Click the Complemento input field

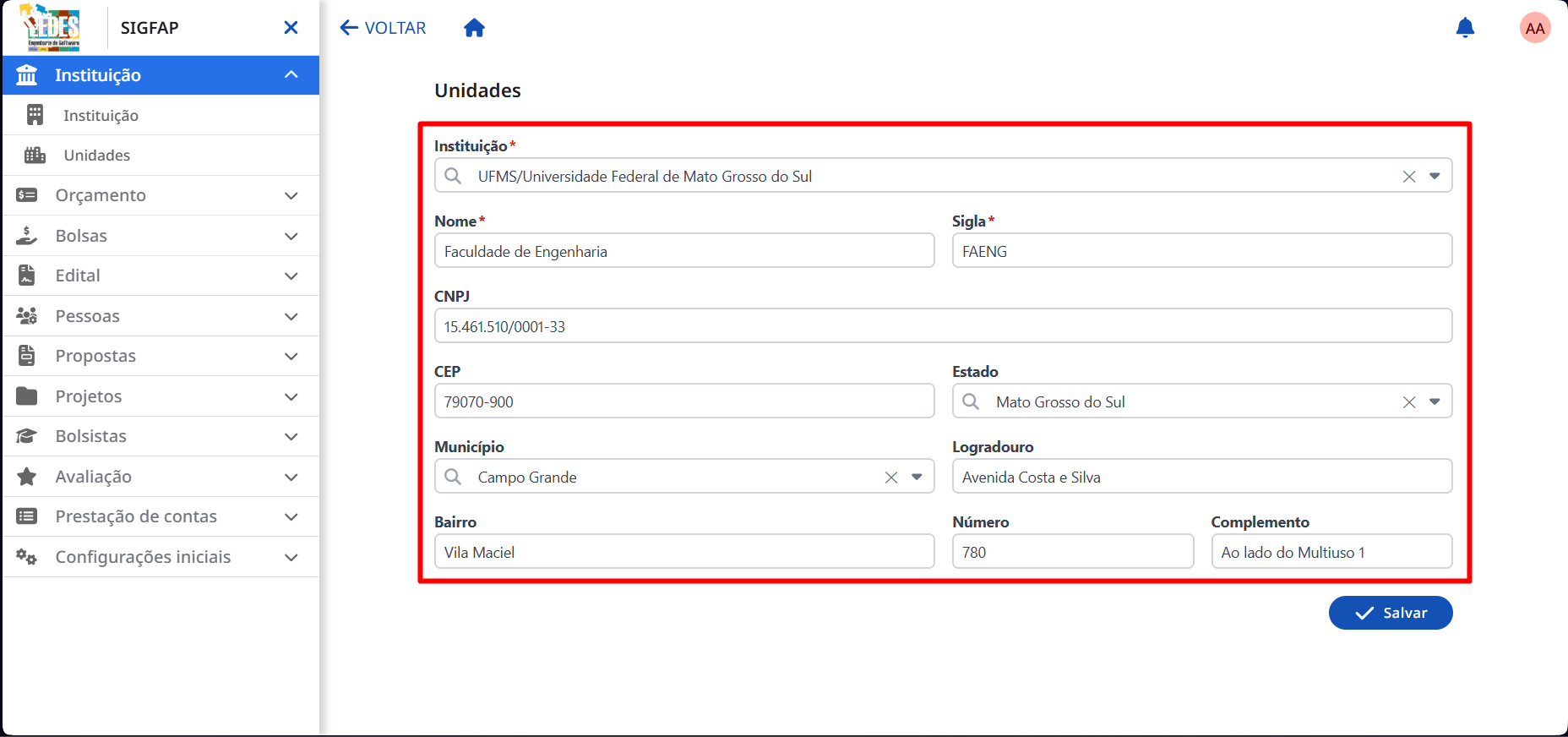[x=1331, y=552]
